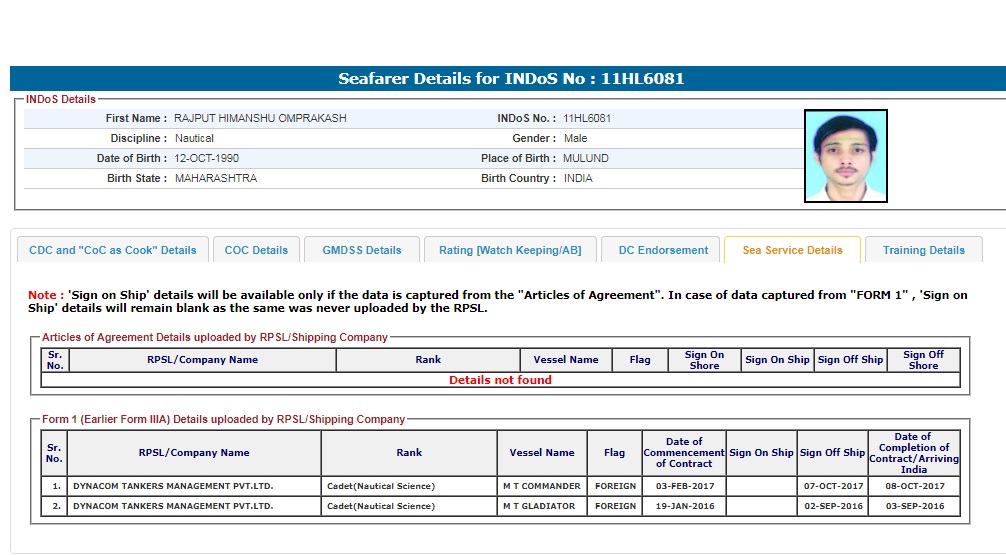Viewport: 1006px width, 555px height.
Task: Open the Training Details tab
Action: coord(923,250)
